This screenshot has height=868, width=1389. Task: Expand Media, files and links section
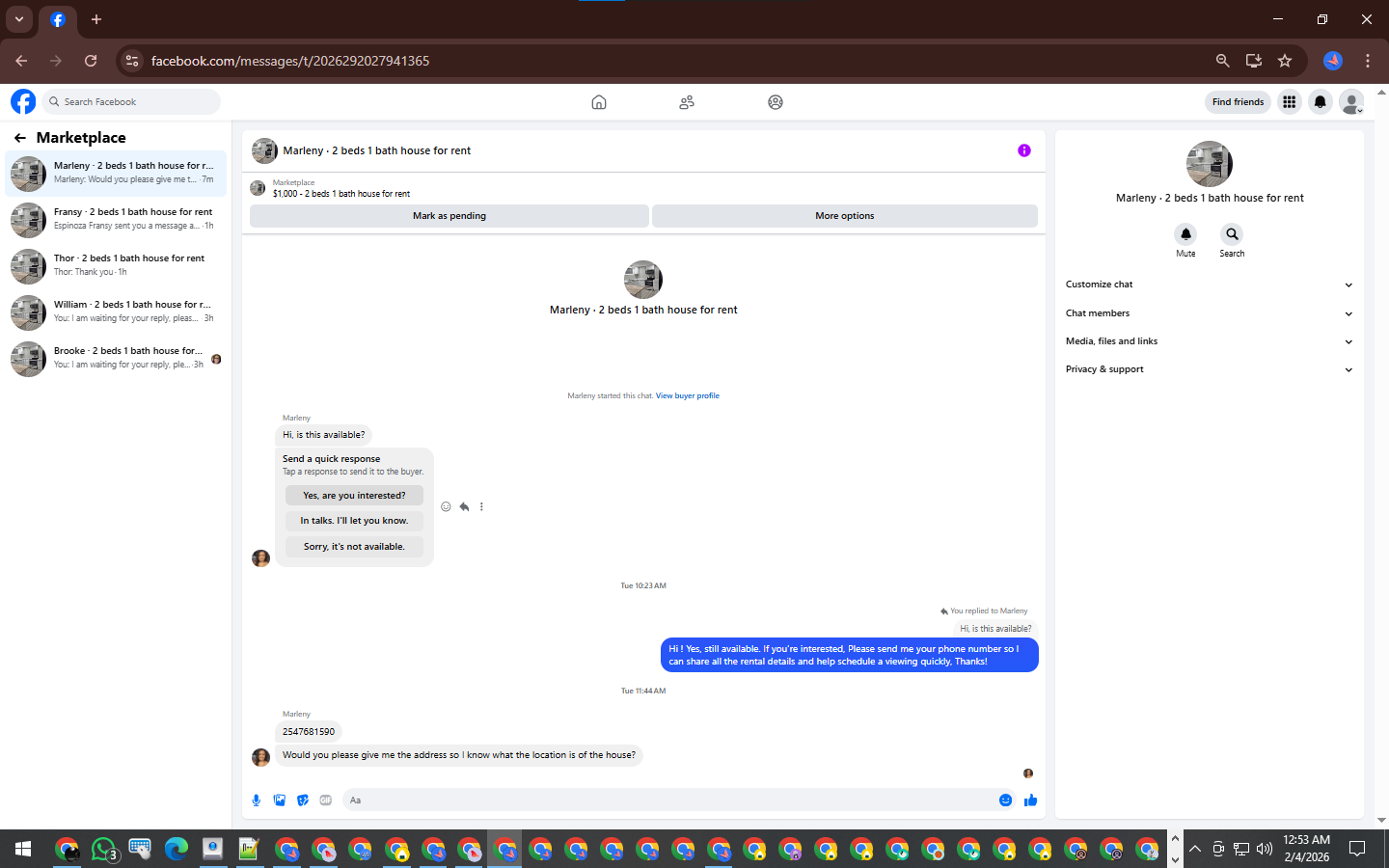point(1210,341)
